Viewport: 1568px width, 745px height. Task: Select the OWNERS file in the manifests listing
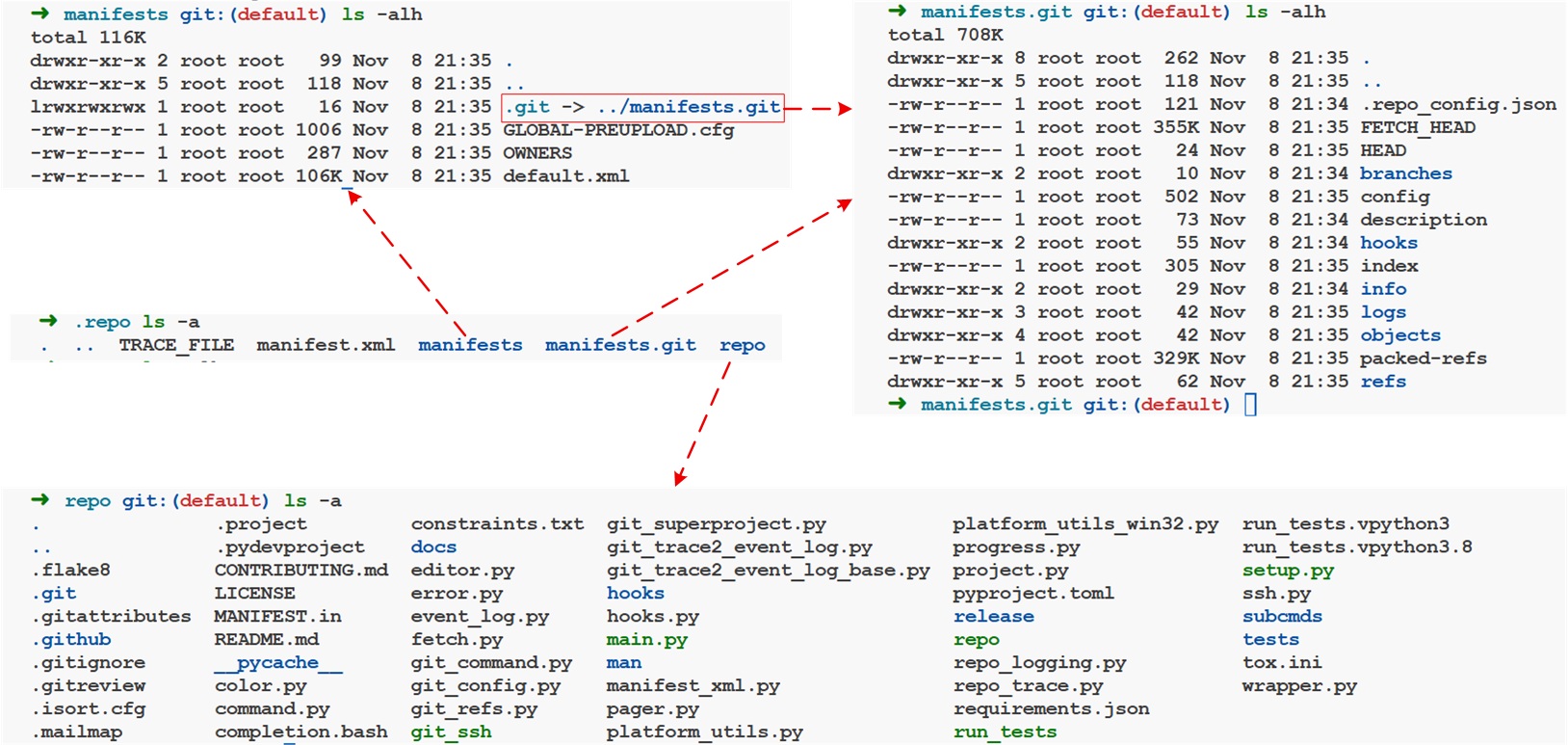coord(537,153)
